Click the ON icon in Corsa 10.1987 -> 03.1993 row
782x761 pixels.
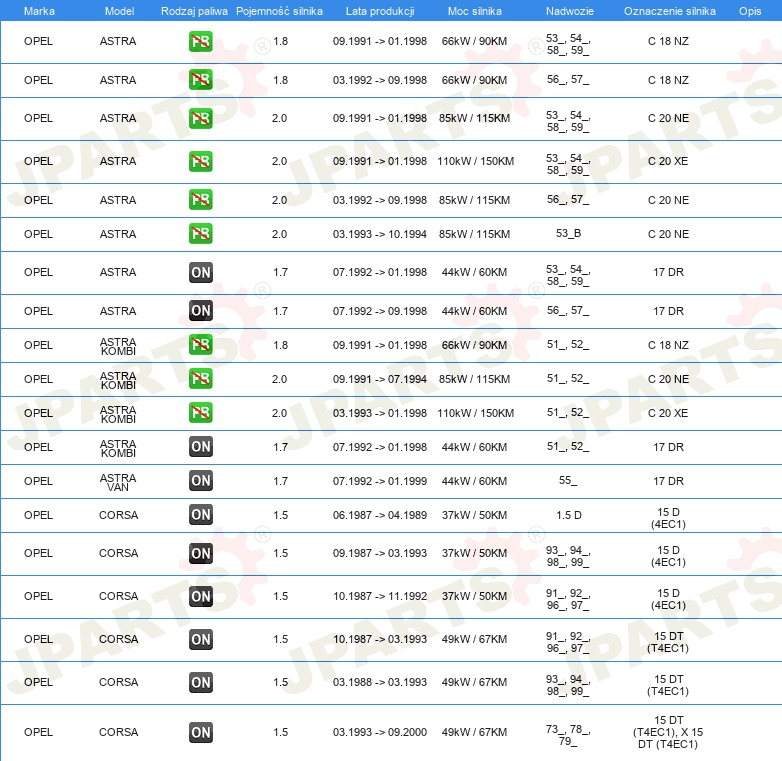click(x=200, y=639)
